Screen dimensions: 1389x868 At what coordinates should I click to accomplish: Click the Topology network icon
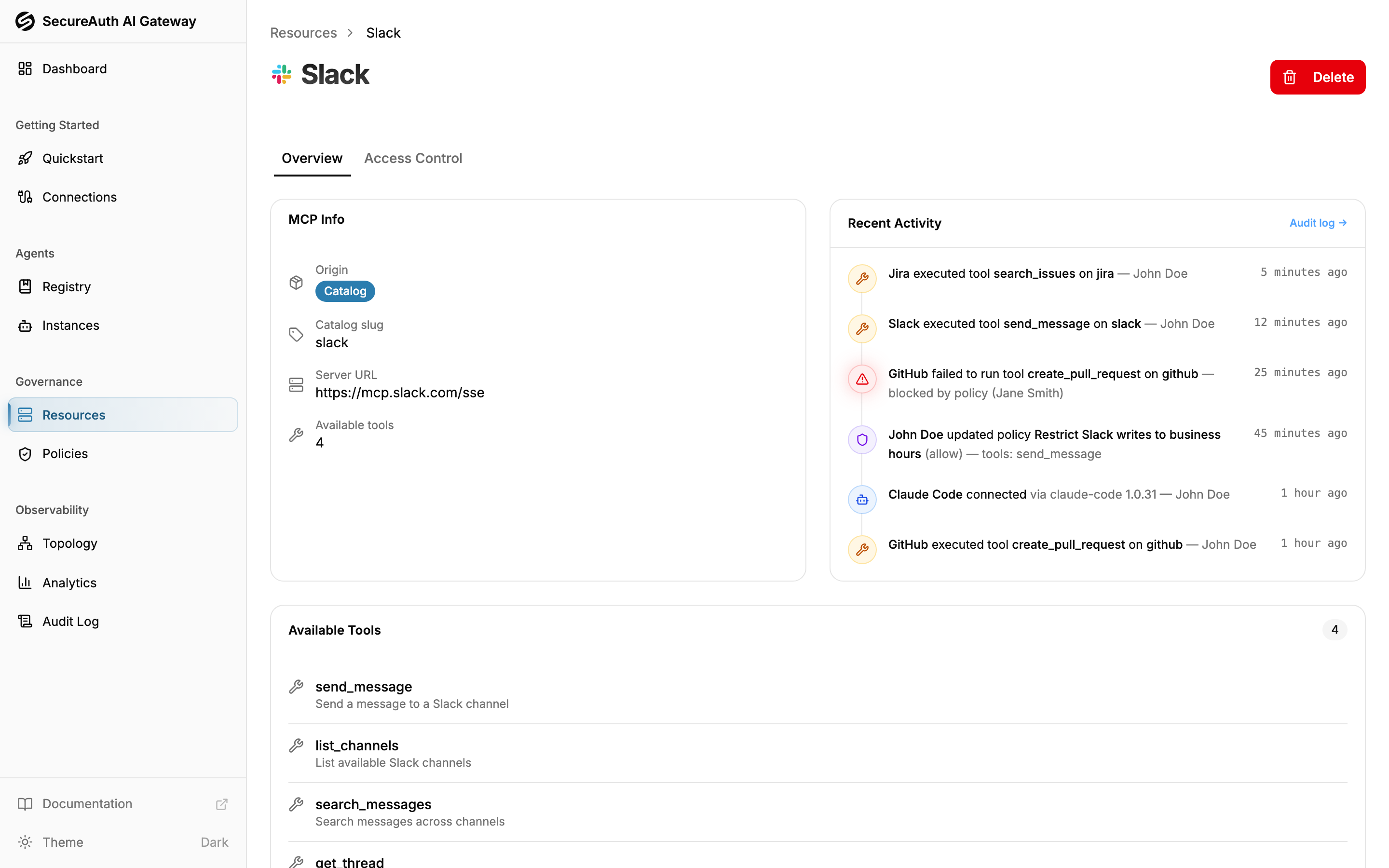[x=25, y=543]
